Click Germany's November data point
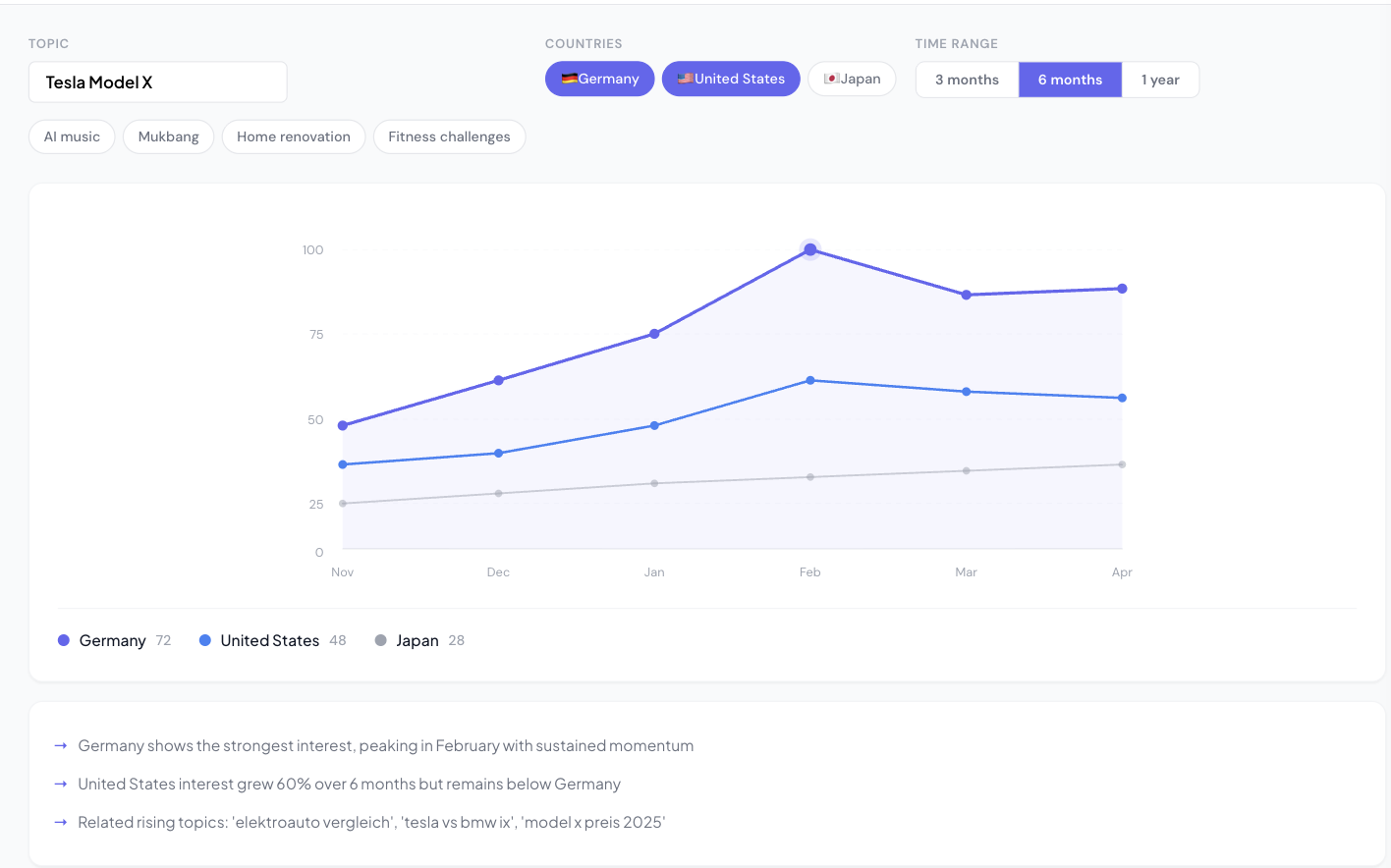 343,426
